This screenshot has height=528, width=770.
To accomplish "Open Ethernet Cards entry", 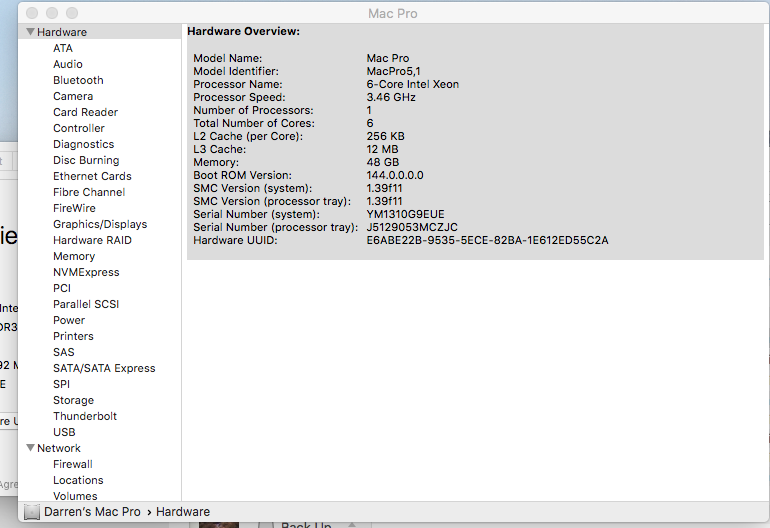I will (92, 176).
